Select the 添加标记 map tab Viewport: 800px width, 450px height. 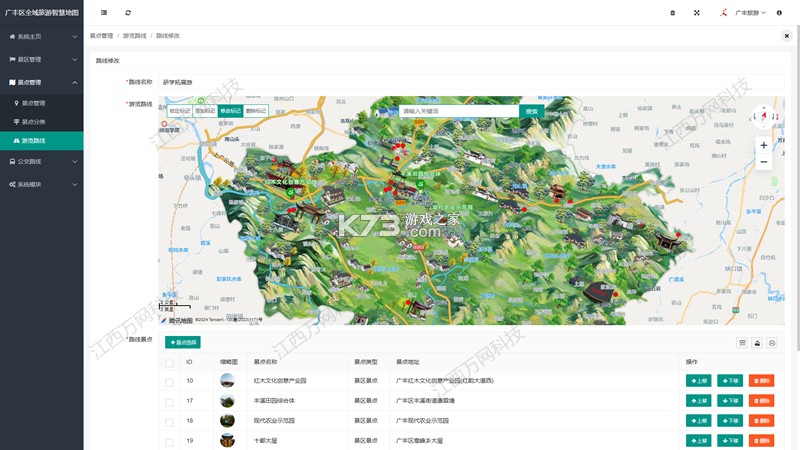point(205,111)
